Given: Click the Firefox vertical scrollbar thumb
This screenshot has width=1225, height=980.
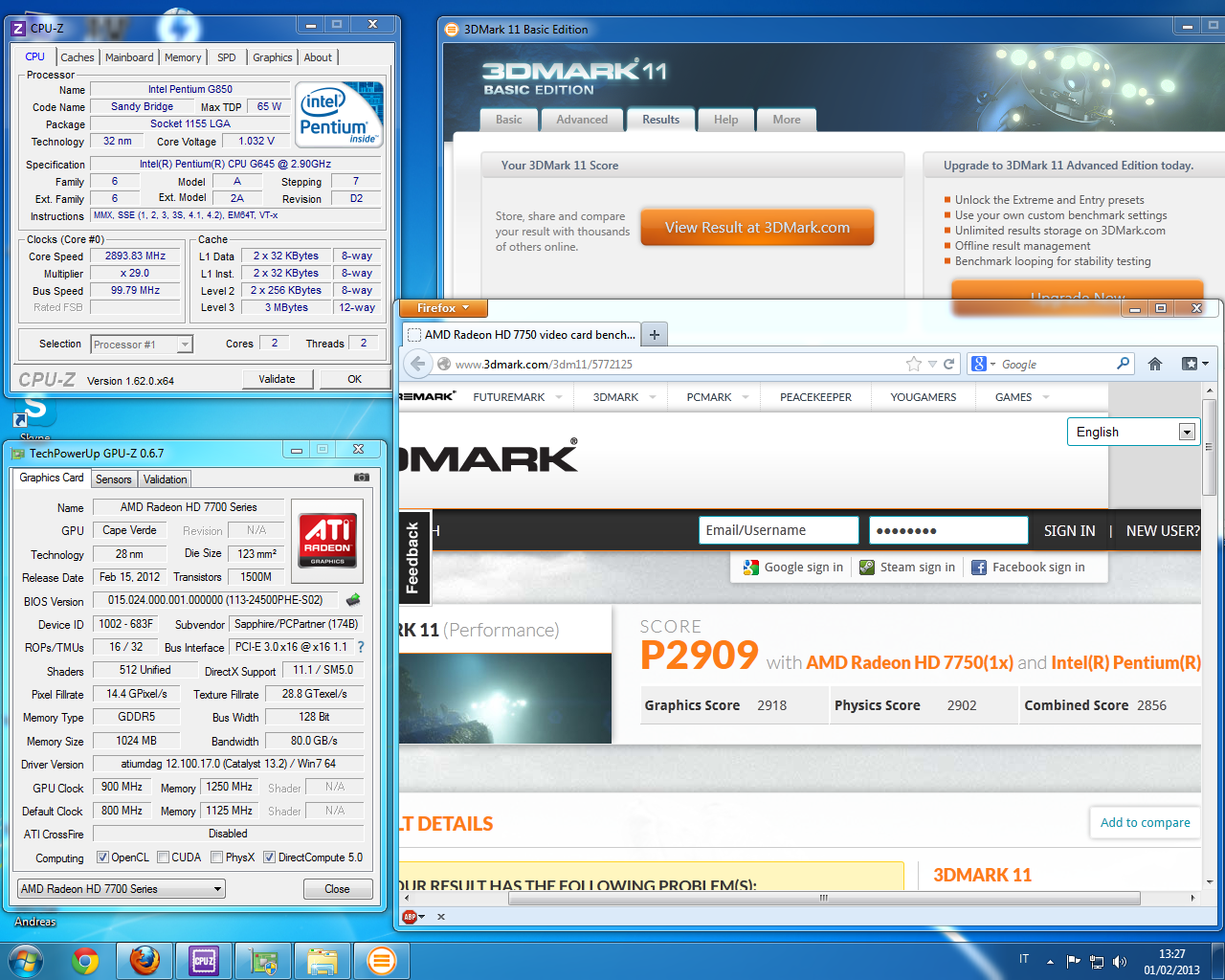Looking at the screenshot, I should pos(1209,447).
